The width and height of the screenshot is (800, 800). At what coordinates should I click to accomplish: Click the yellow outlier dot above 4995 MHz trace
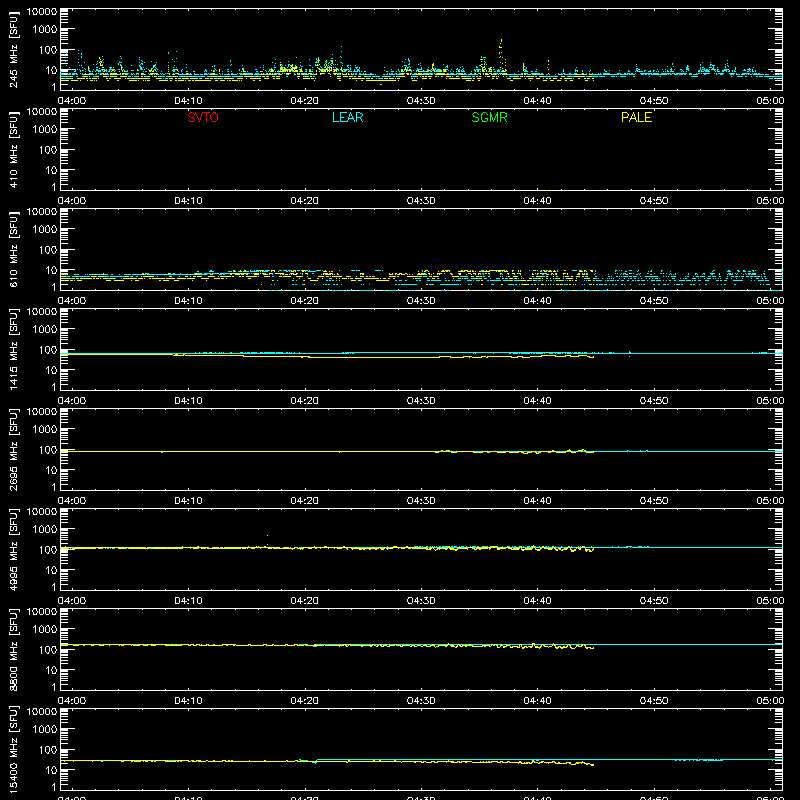(267, 535)
